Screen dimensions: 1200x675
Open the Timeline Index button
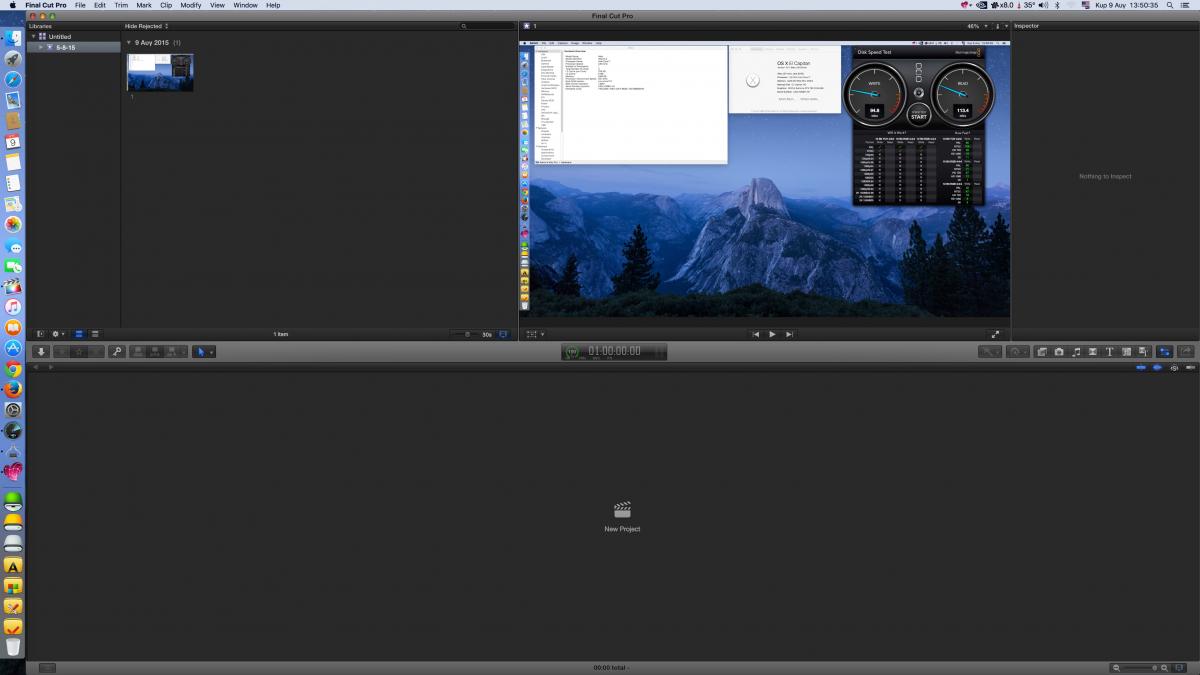tap(46, 667)
